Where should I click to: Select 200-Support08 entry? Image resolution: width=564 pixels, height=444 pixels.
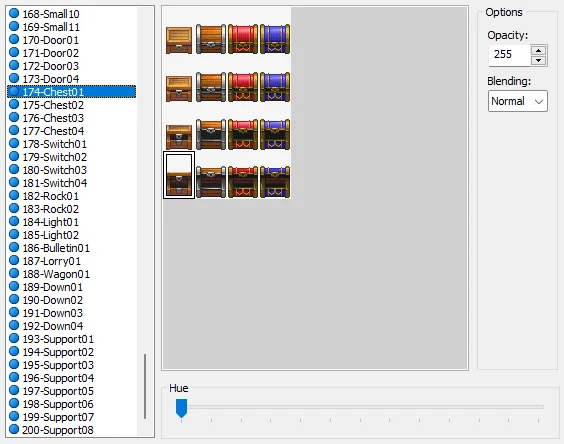tap(72, 430)
